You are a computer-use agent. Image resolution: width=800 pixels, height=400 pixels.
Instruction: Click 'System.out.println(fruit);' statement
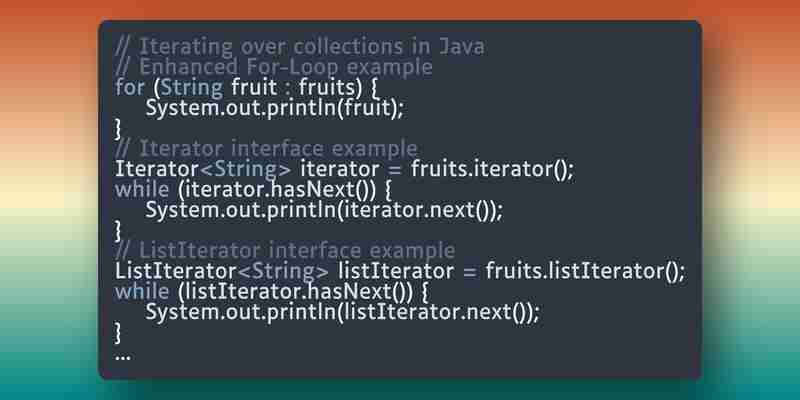tap(274, 108)
